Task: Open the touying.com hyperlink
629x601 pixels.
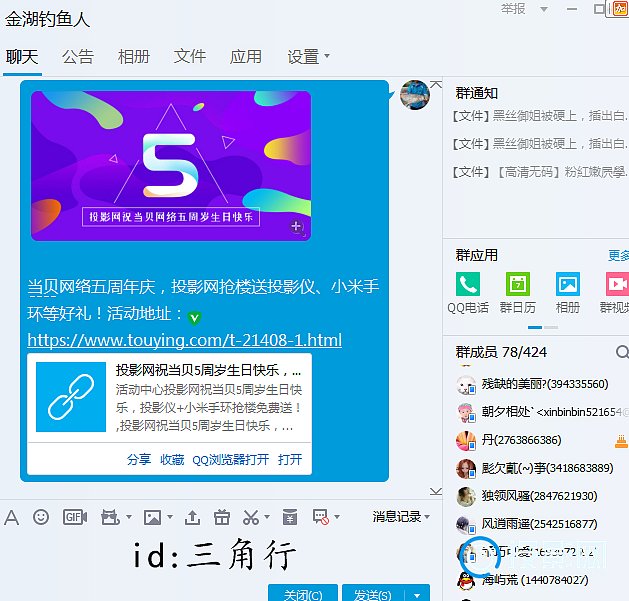Action: (x=185, y=340)
